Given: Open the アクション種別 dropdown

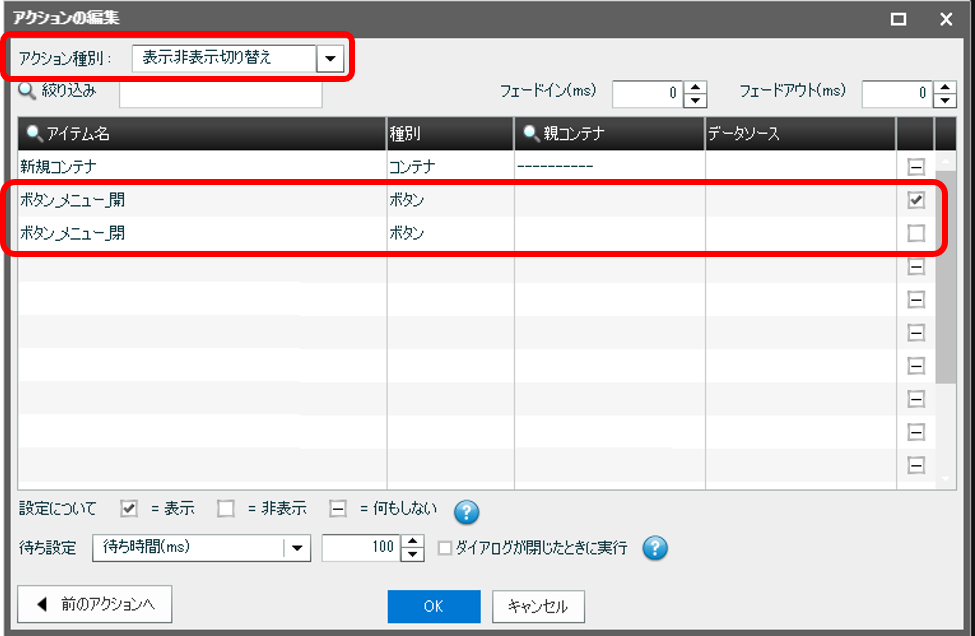Looking at the screenshot, I should (x=331, y=58).
